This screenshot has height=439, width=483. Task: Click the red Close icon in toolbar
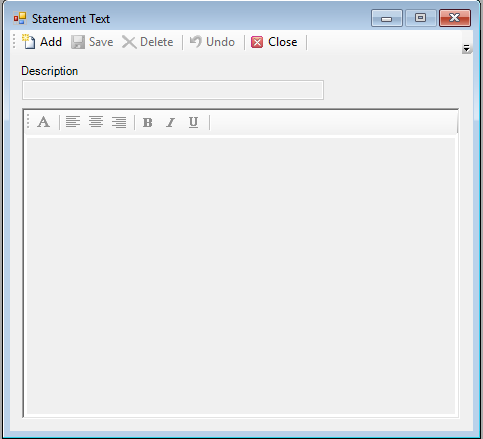(x=257, y=42)
